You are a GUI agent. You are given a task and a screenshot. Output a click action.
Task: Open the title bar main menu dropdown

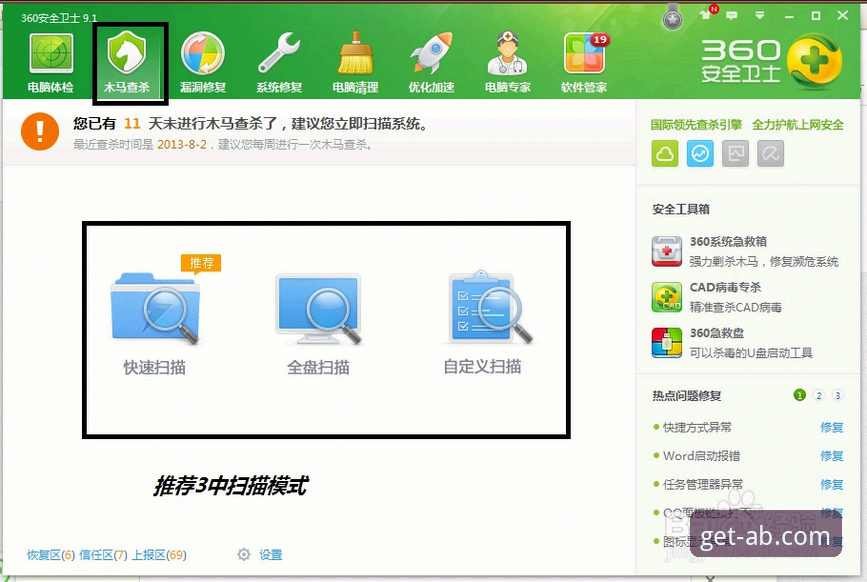pyautogui.click(x=760, y=15)
